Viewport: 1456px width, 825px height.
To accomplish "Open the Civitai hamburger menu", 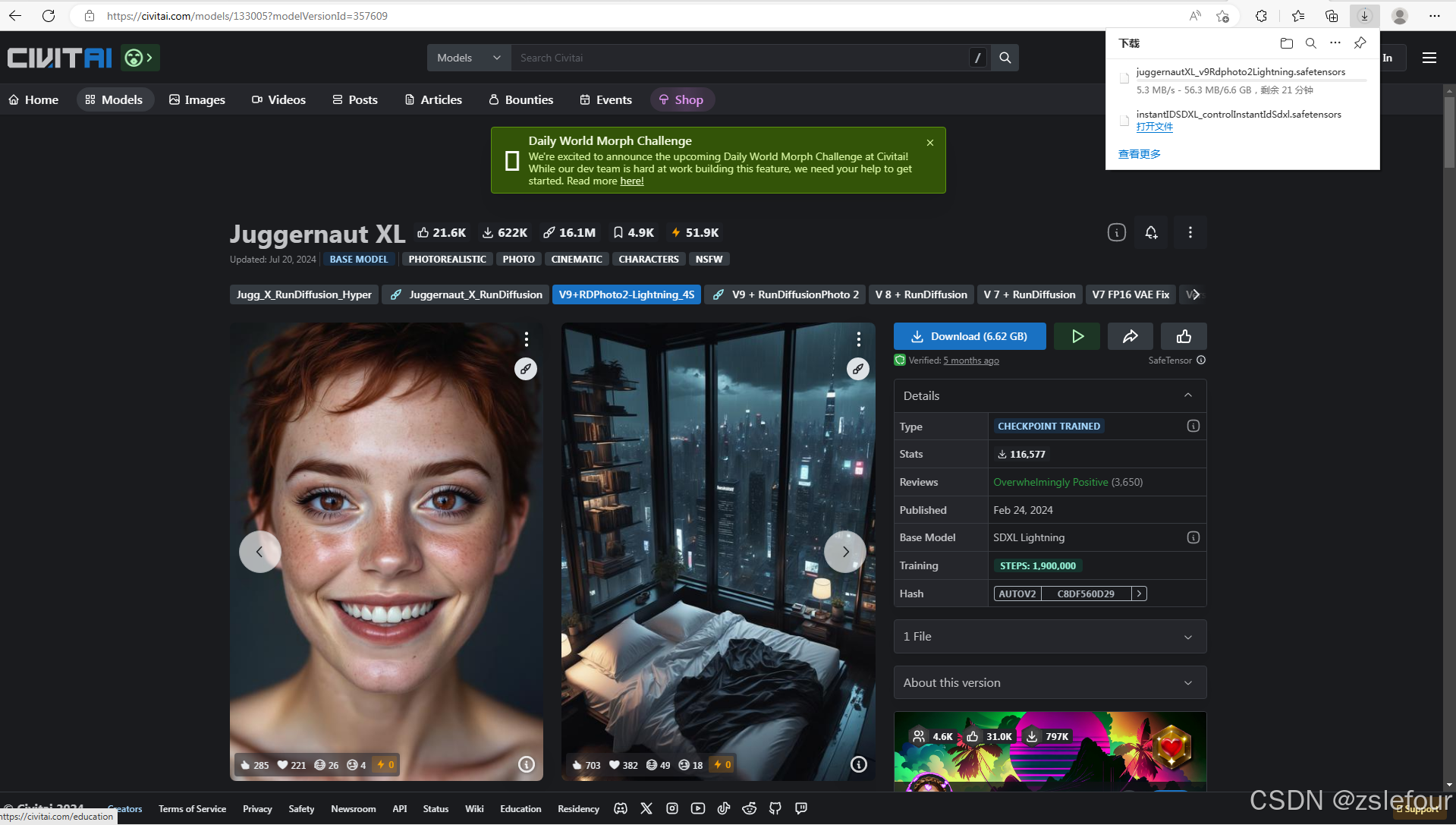I will pyautogui.click(x=1429, y=58).
